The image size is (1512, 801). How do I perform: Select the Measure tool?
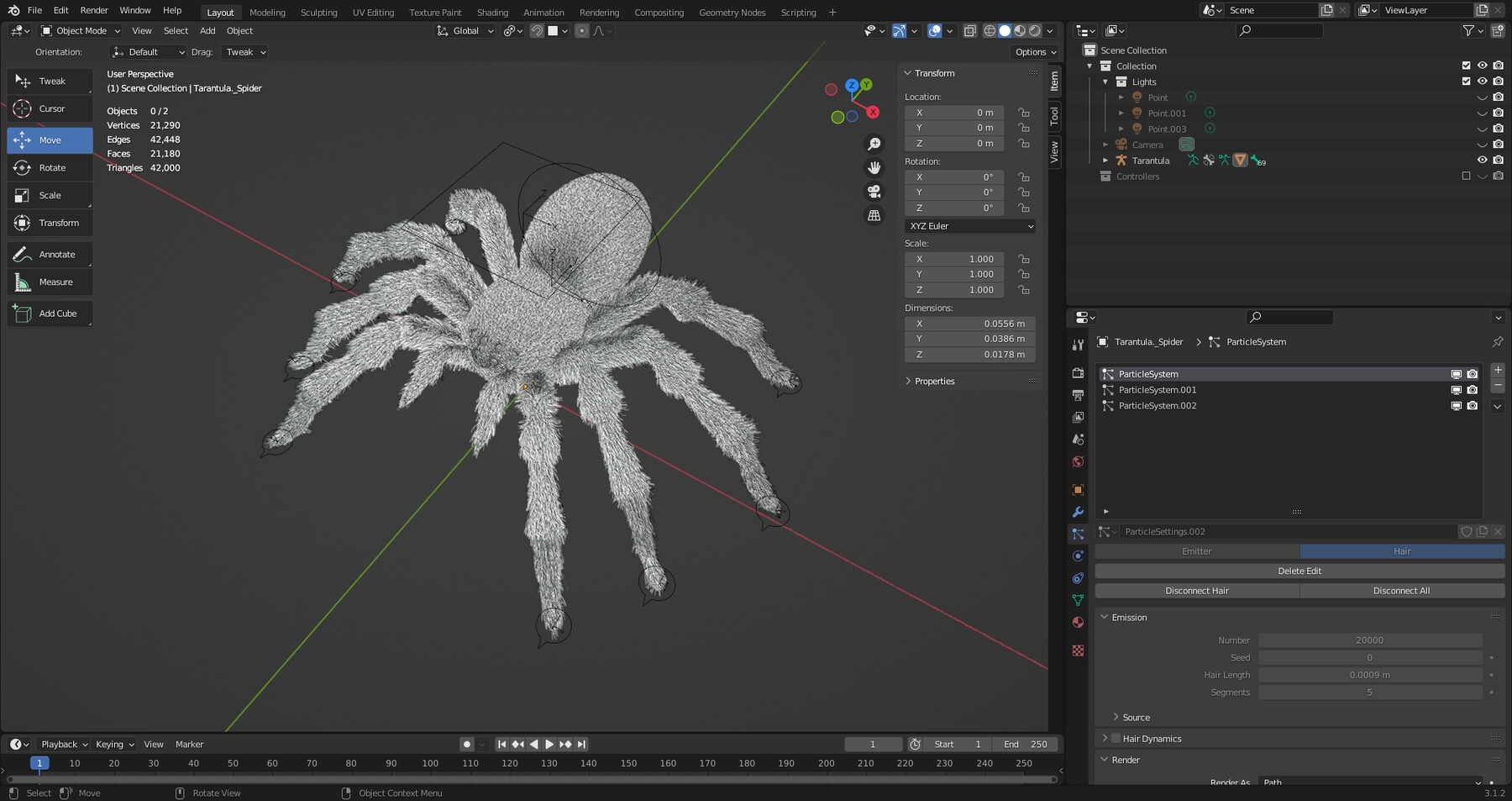click(50, 281)
